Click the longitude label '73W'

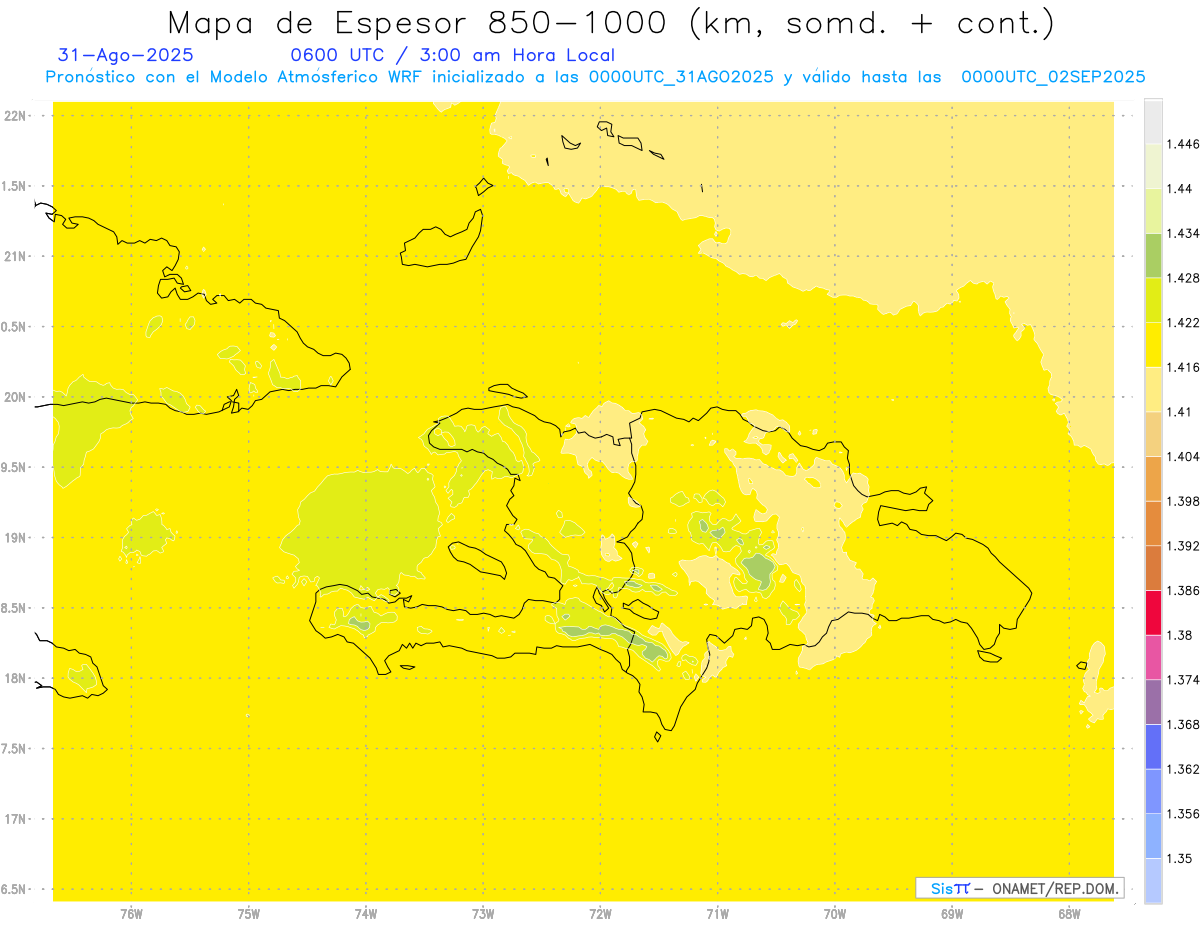(483, 913)
